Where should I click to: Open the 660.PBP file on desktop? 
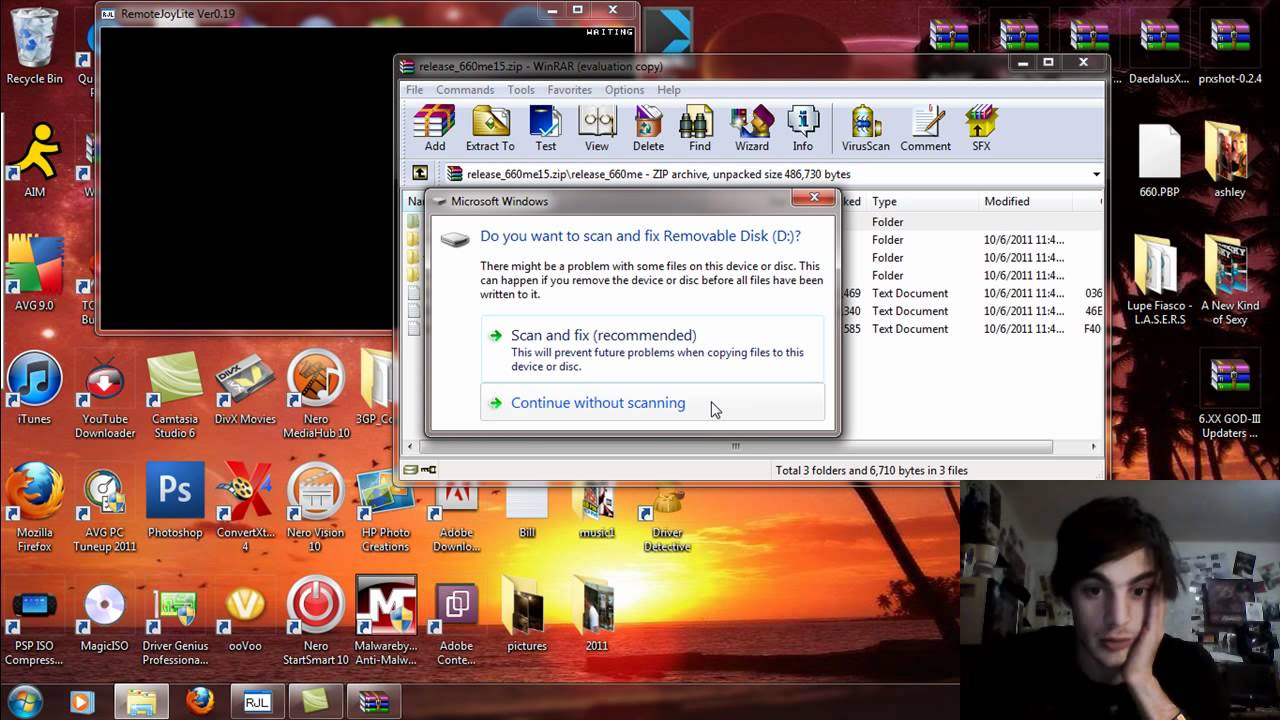click(1160, 160)
